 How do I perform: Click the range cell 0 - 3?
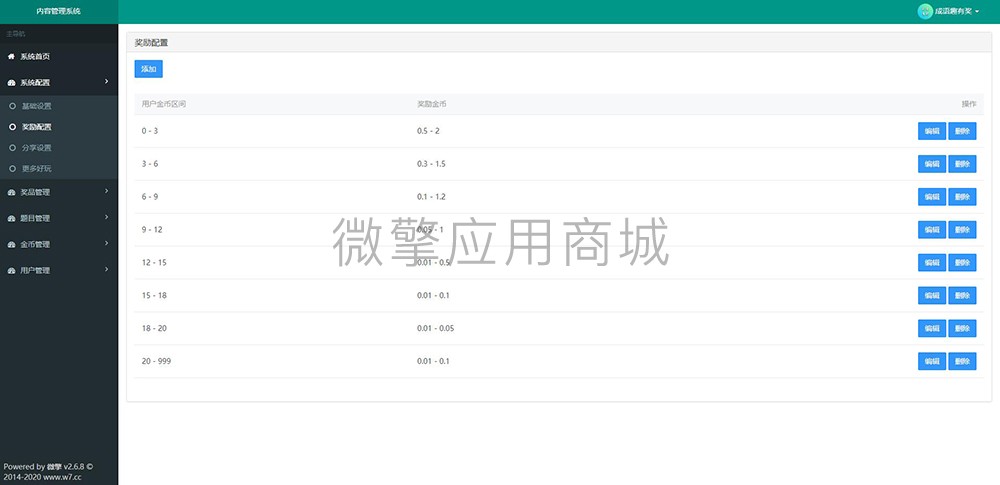(149, 131)
